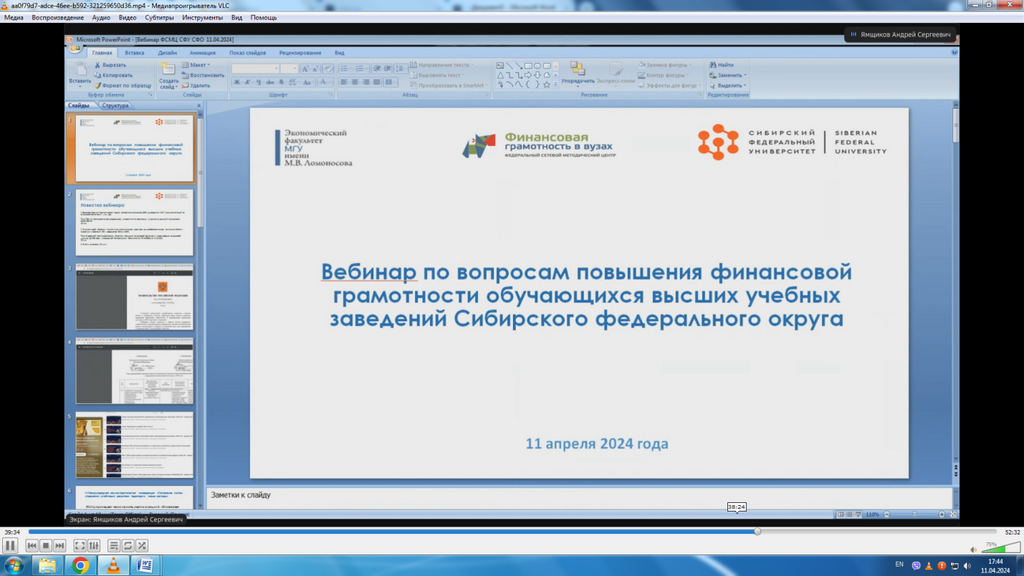Select the slide 2 thumbnail Повестка вебинара
The width and height of the screenshot is (1024, 576).
[x=135, y=223]
